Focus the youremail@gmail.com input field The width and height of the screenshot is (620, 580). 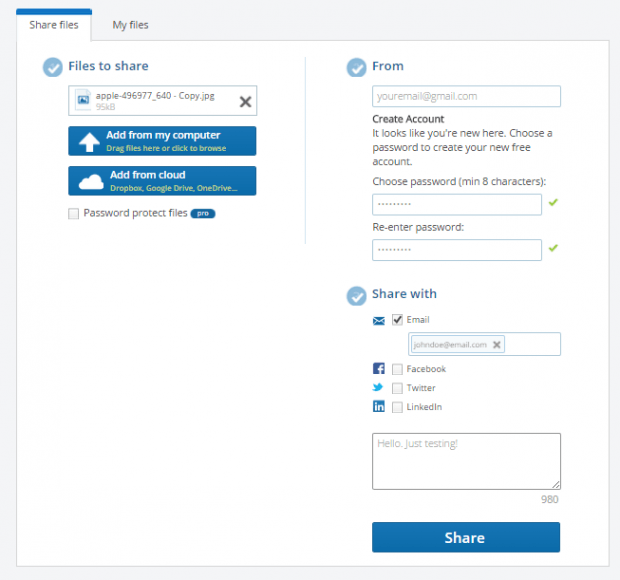tap(466, 96)
